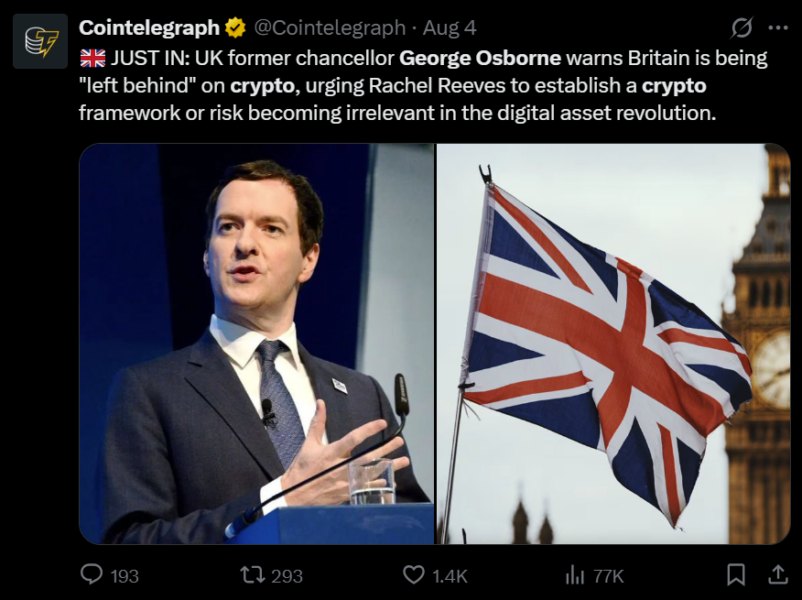Open the Union Jack flag photo
Image resolution: width=802 pixels, height=600 pixels.
[x=613, y=343]
